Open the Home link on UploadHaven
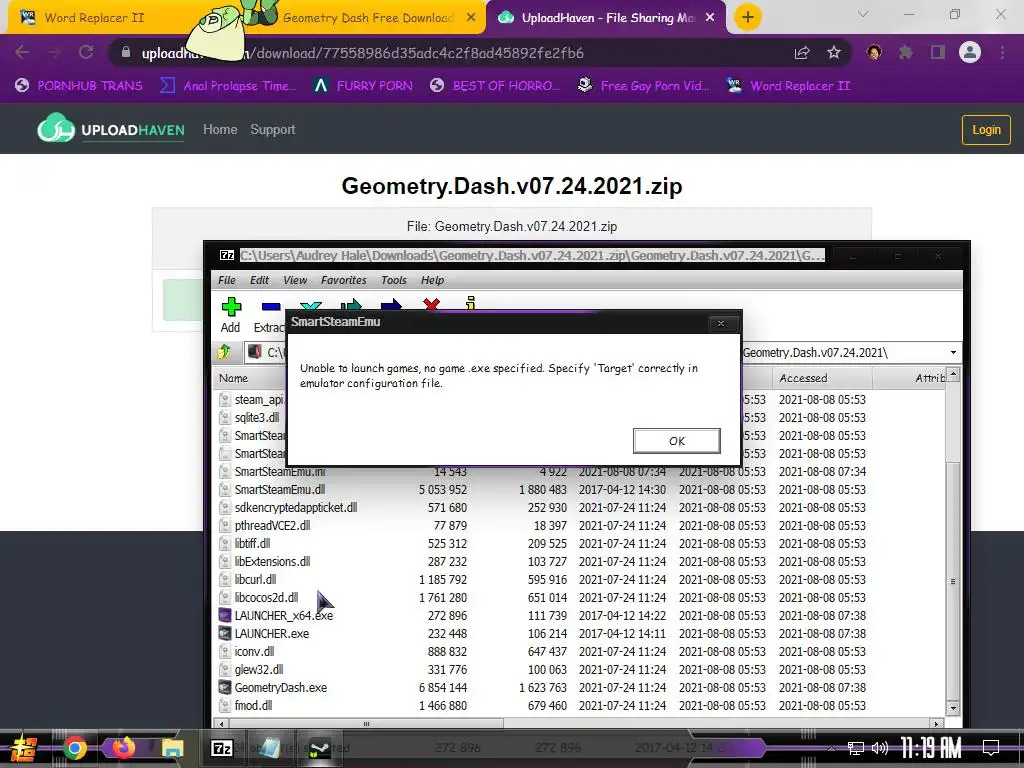Viewport: 1024px width, 768px height. click(x=220, y=129)
